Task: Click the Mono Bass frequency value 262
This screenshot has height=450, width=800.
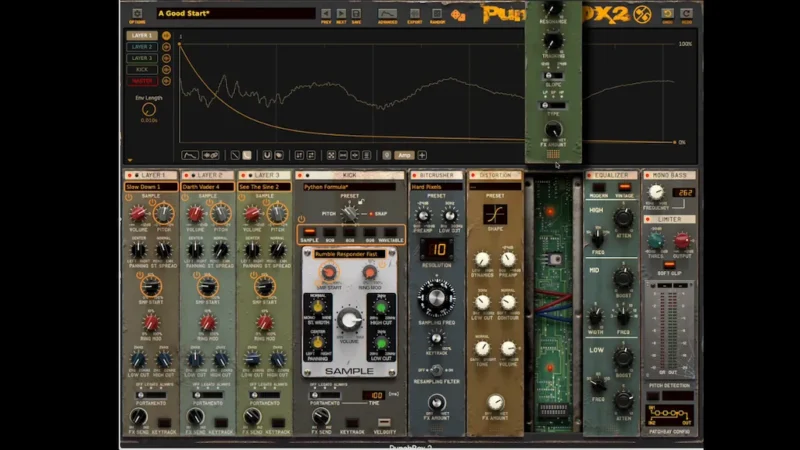Action: tap(683, 192)
